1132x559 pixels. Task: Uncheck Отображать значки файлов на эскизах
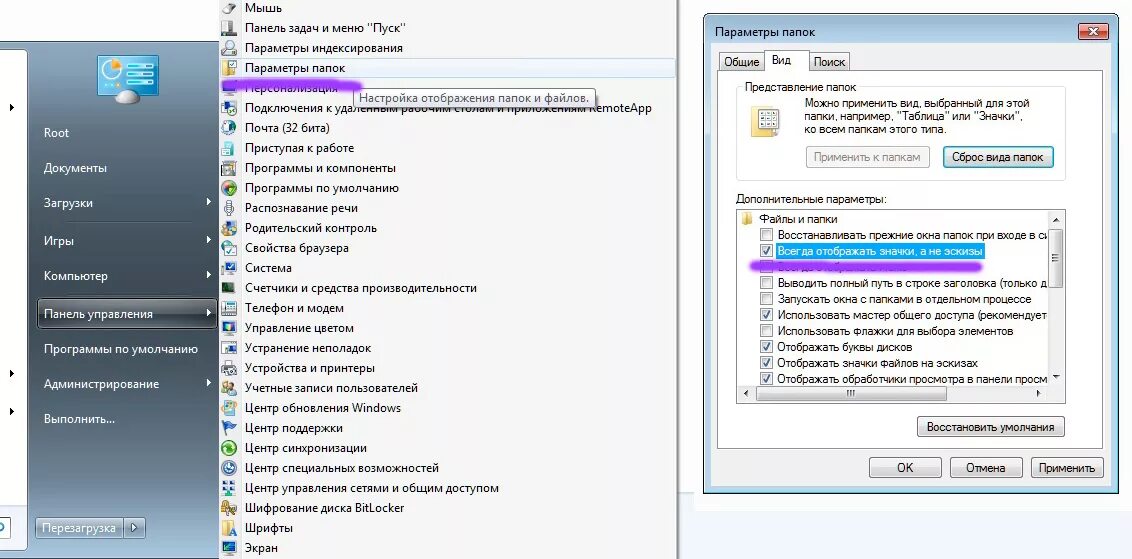(x=767, y=363)
